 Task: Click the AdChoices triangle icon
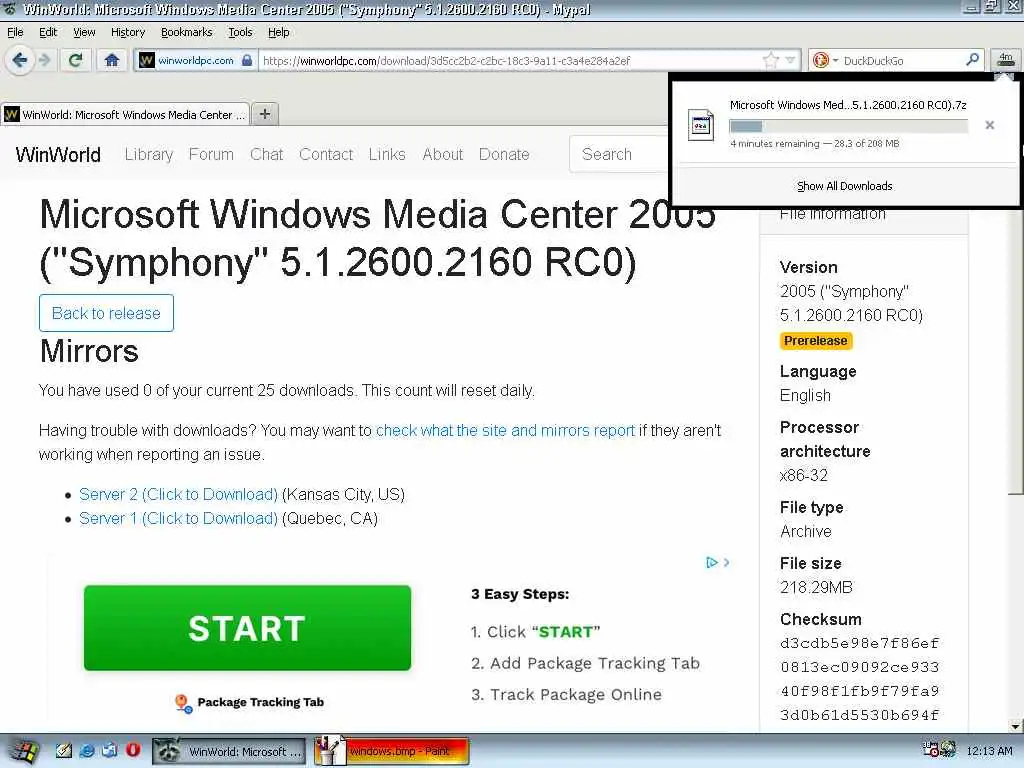pyautogui.click(x=711, y=562)
